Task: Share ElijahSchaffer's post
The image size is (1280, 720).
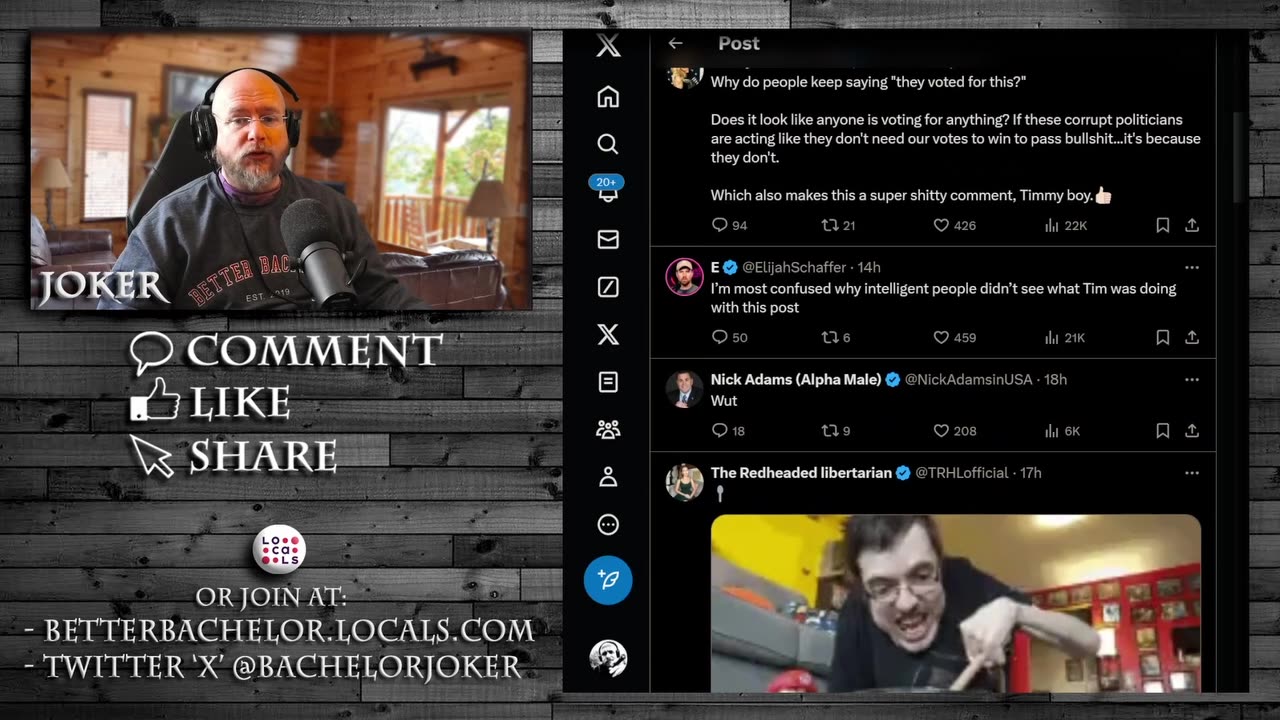Action: pos(1192,338)
